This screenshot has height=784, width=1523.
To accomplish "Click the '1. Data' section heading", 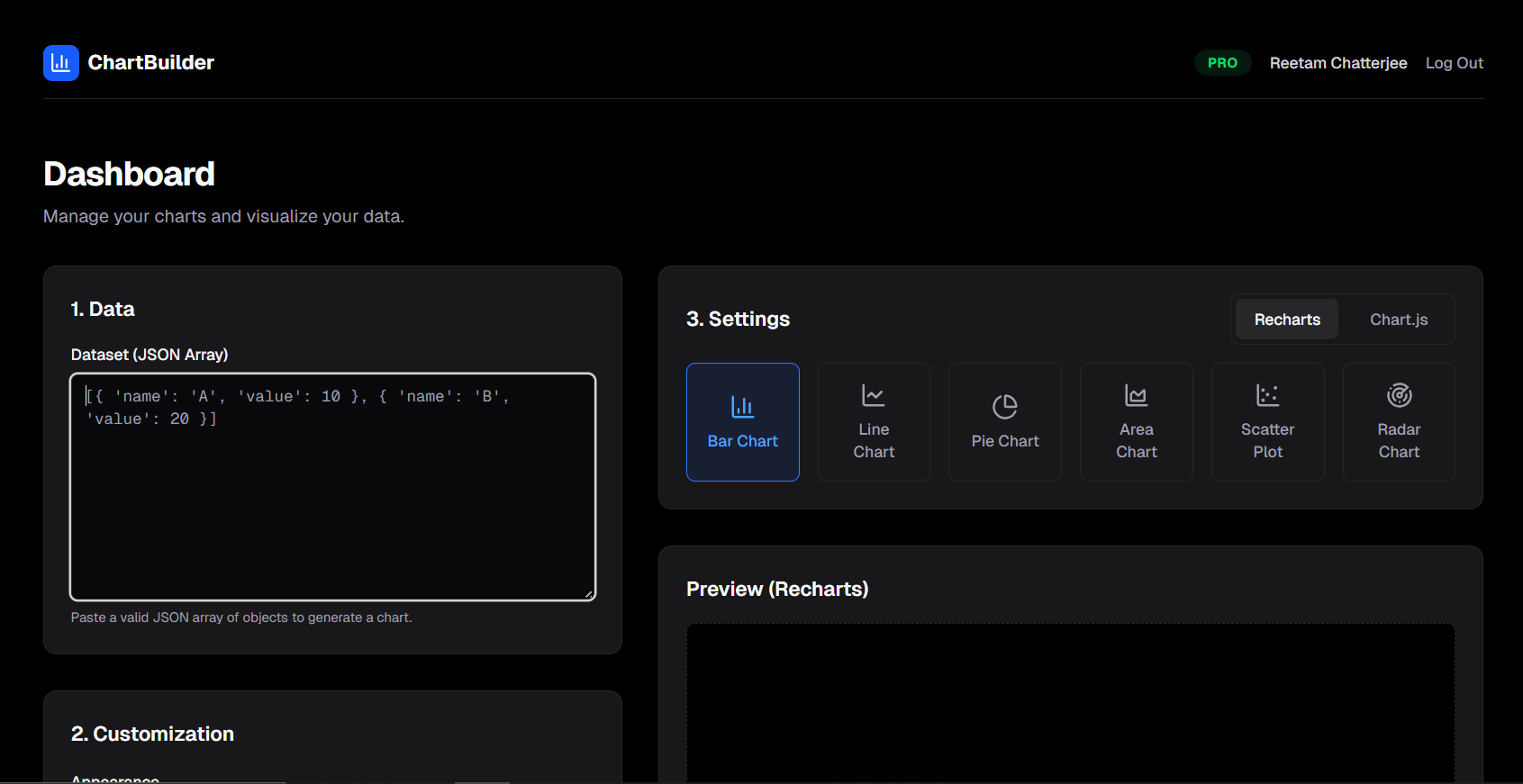I will coord(103,310).
